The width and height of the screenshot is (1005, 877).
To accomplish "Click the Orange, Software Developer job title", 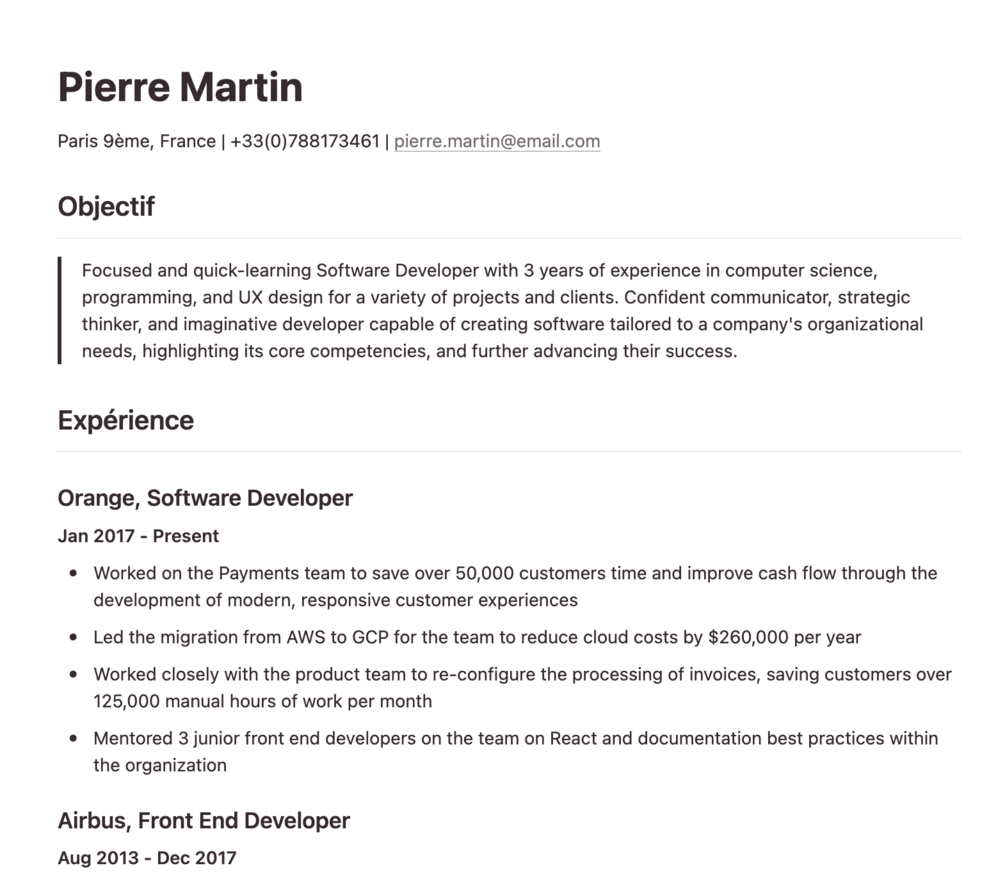I will click(205, 498).
